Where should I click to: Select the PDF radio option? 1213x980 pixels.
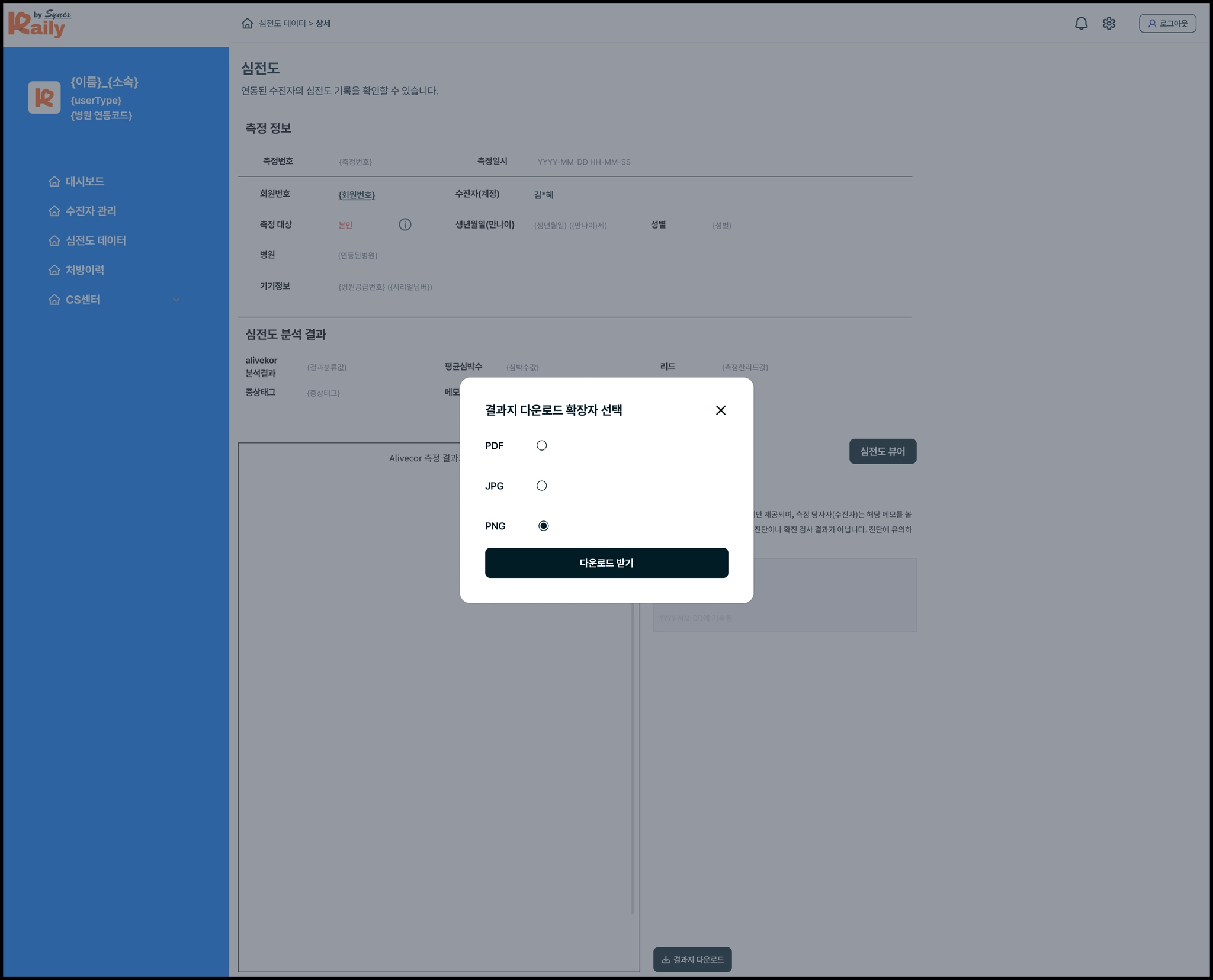click(541, 446)
